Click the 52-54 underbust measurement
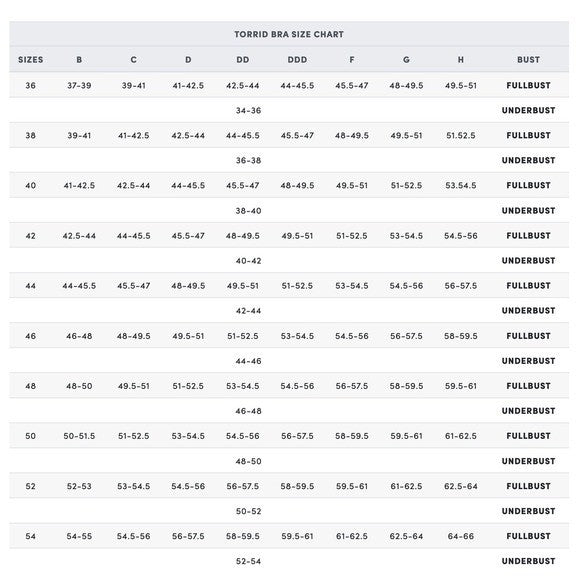The image size is (580, 580). 249,561
